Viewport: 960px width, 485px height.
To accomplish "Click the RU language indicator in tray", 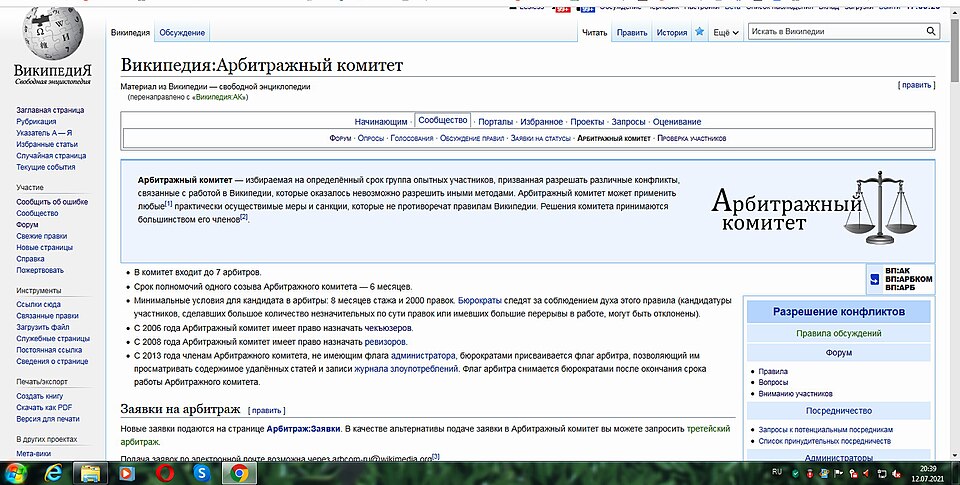I will click(777, 472).
